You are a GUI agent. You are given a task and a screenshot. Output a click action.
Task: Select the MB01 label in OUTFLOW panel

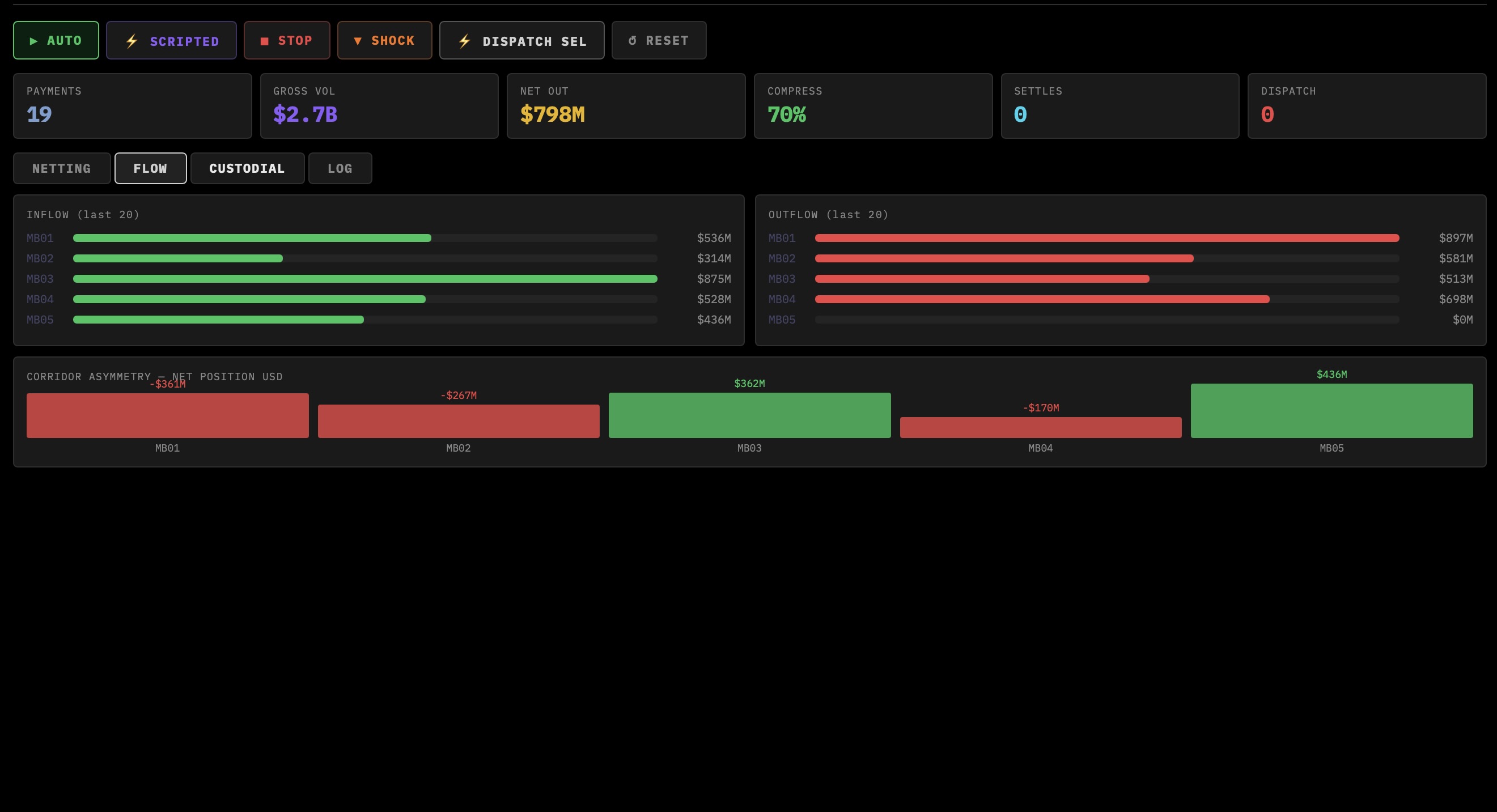pyautogui.click(x=781, y=237)
